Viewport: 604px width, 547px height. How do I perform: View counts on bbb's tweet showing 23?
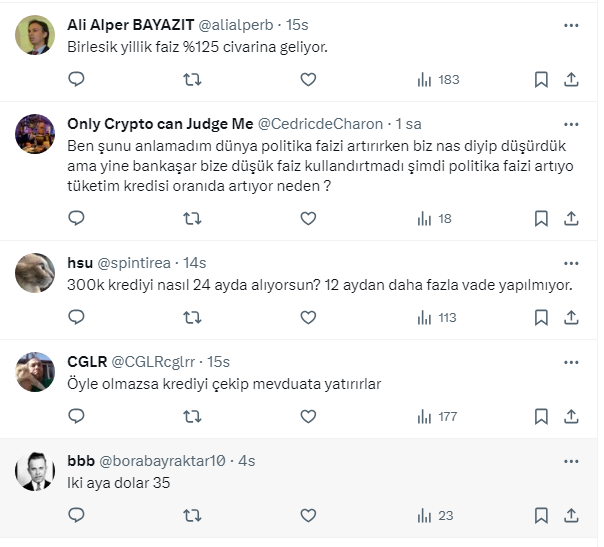coord(436,515)
